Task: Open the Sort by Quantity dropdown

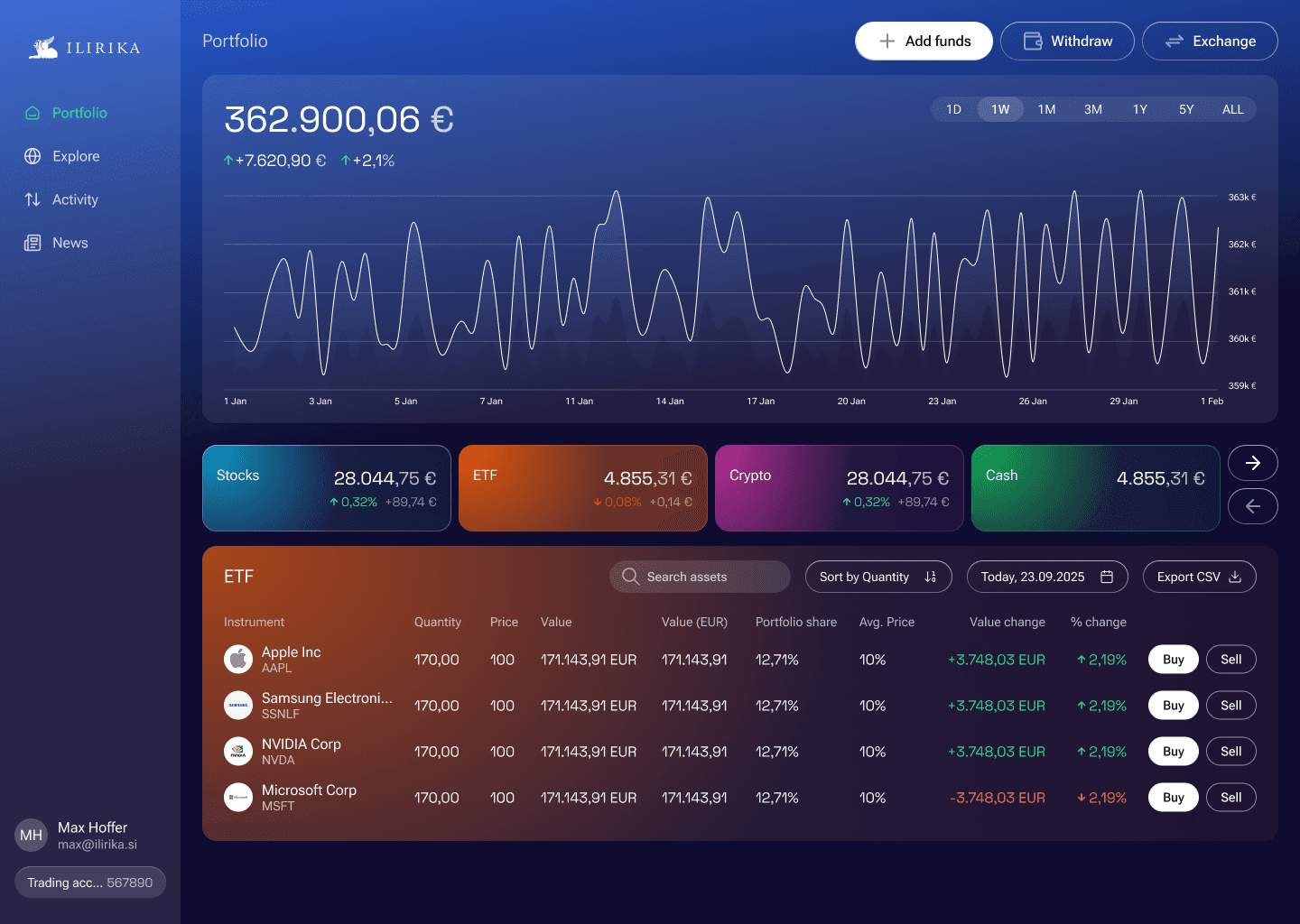Action: tap(878, 577)
